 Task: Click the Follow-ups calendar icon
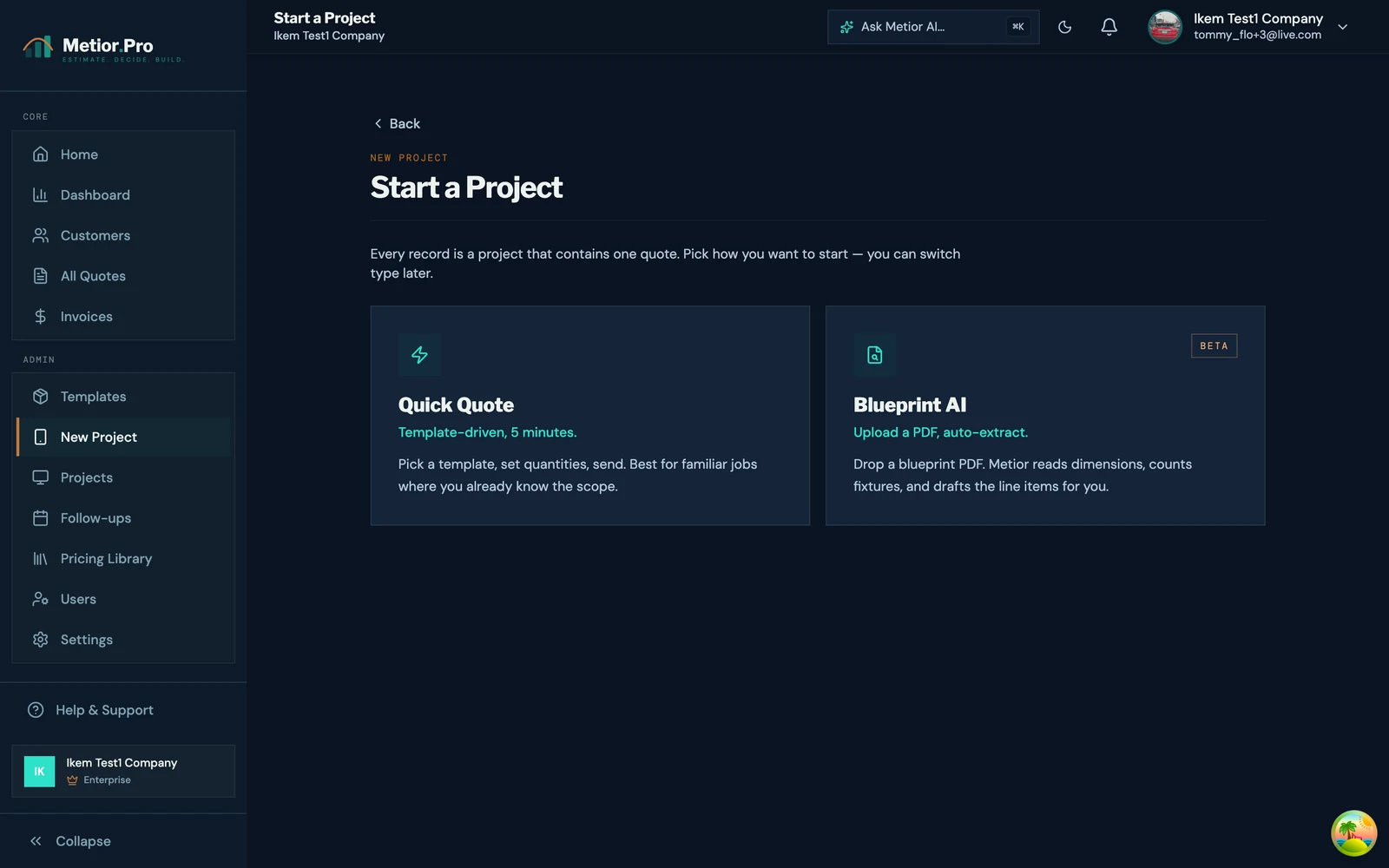point(40,518)
